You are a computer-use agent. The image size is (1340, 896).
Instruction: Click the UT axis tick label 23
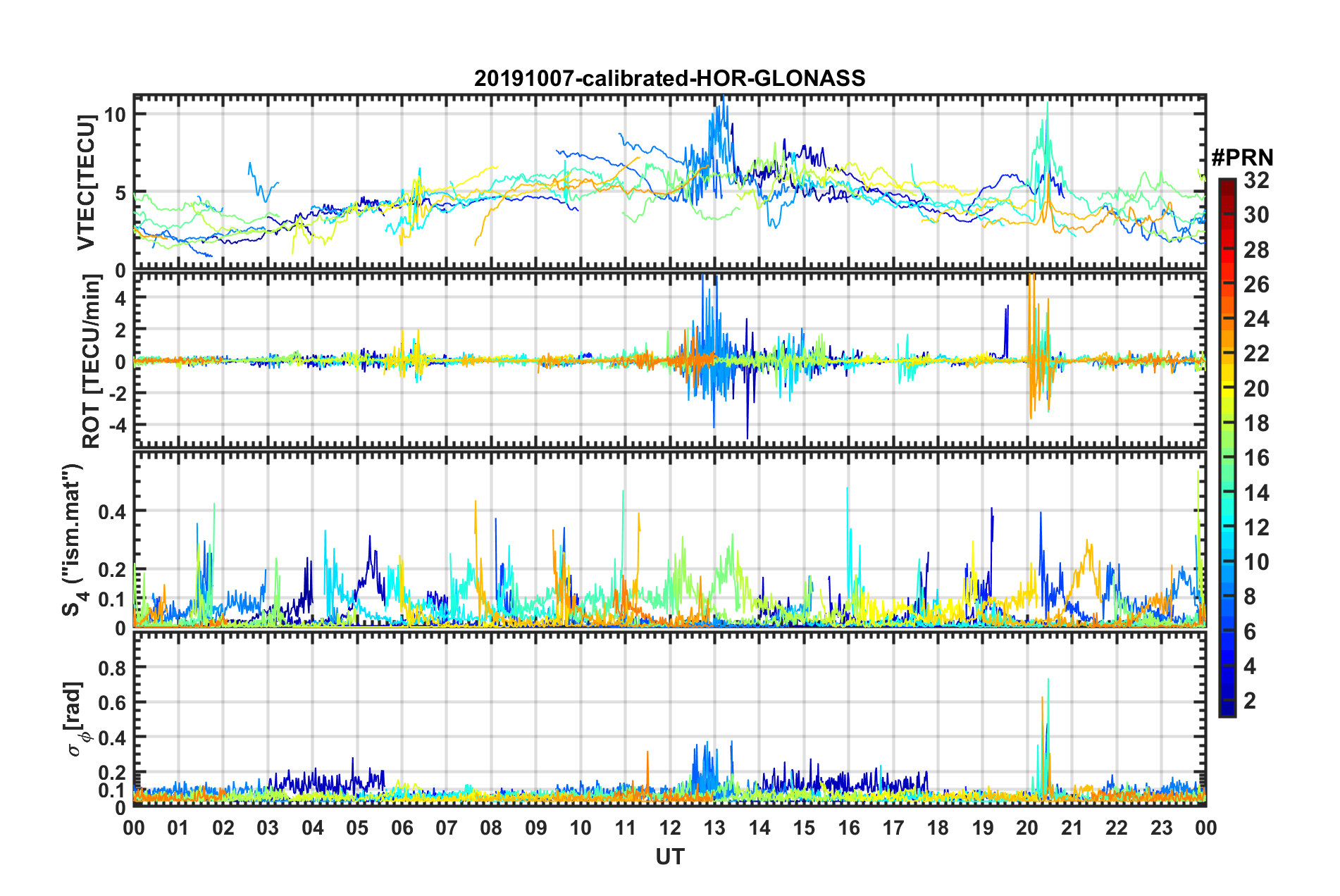pyautogui.click(x=1162, y=828)
